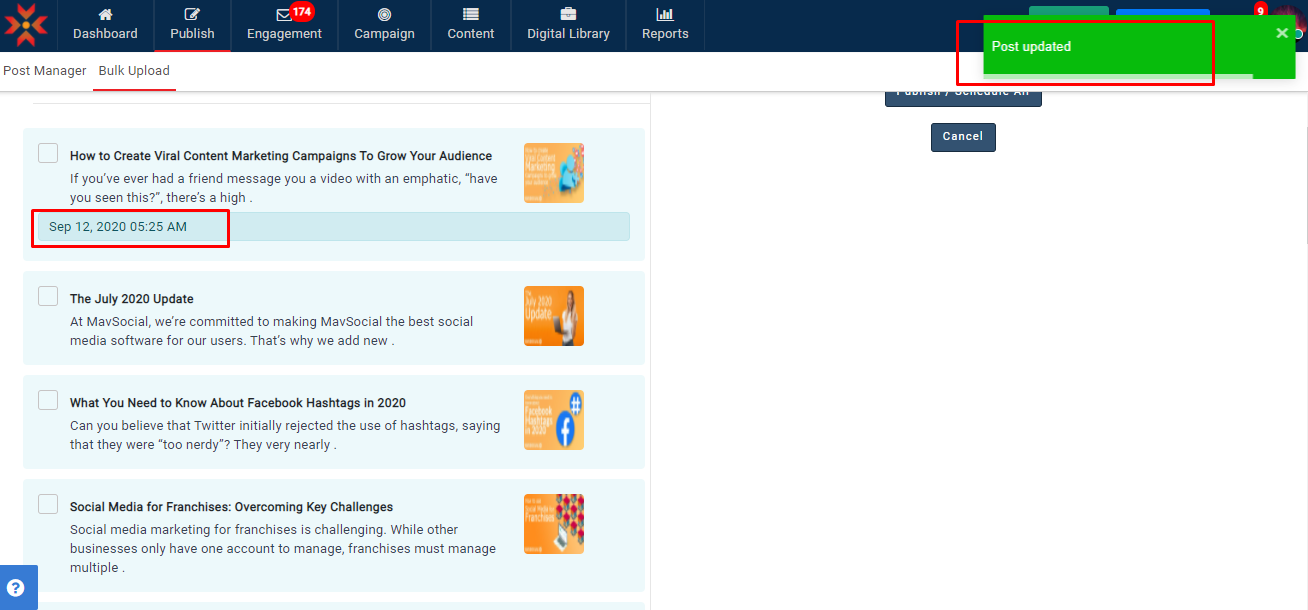Open Digital Library briefcase section
Screen dimensions: 1308x610
pos(568,25)
